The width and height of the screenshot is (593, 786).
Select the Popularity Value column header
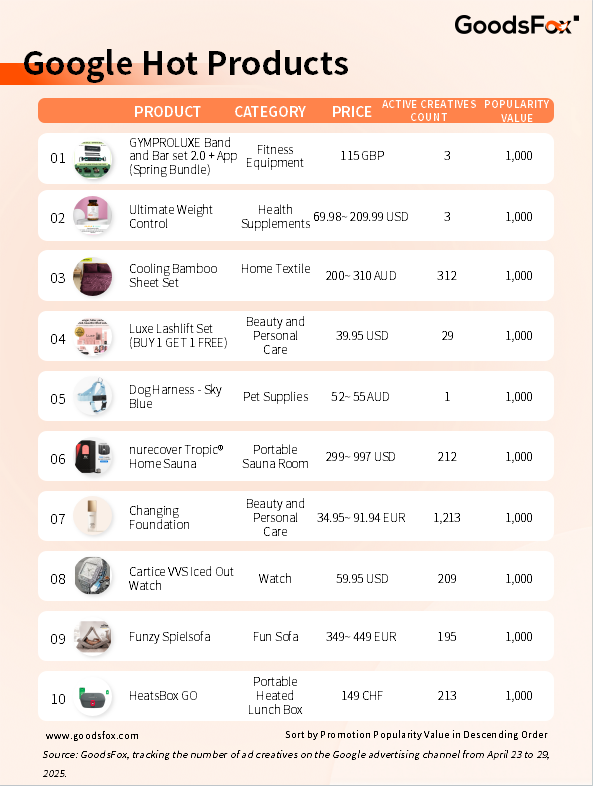(x=517, y=111)
